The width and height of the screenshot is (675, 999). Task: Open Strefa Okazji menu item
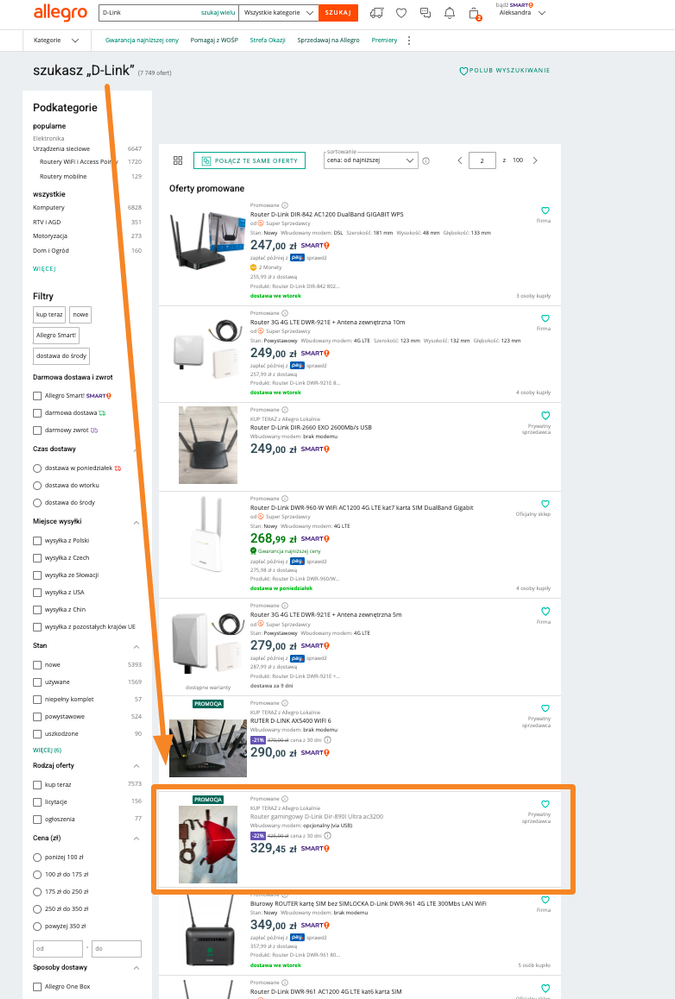click(267, 40)
